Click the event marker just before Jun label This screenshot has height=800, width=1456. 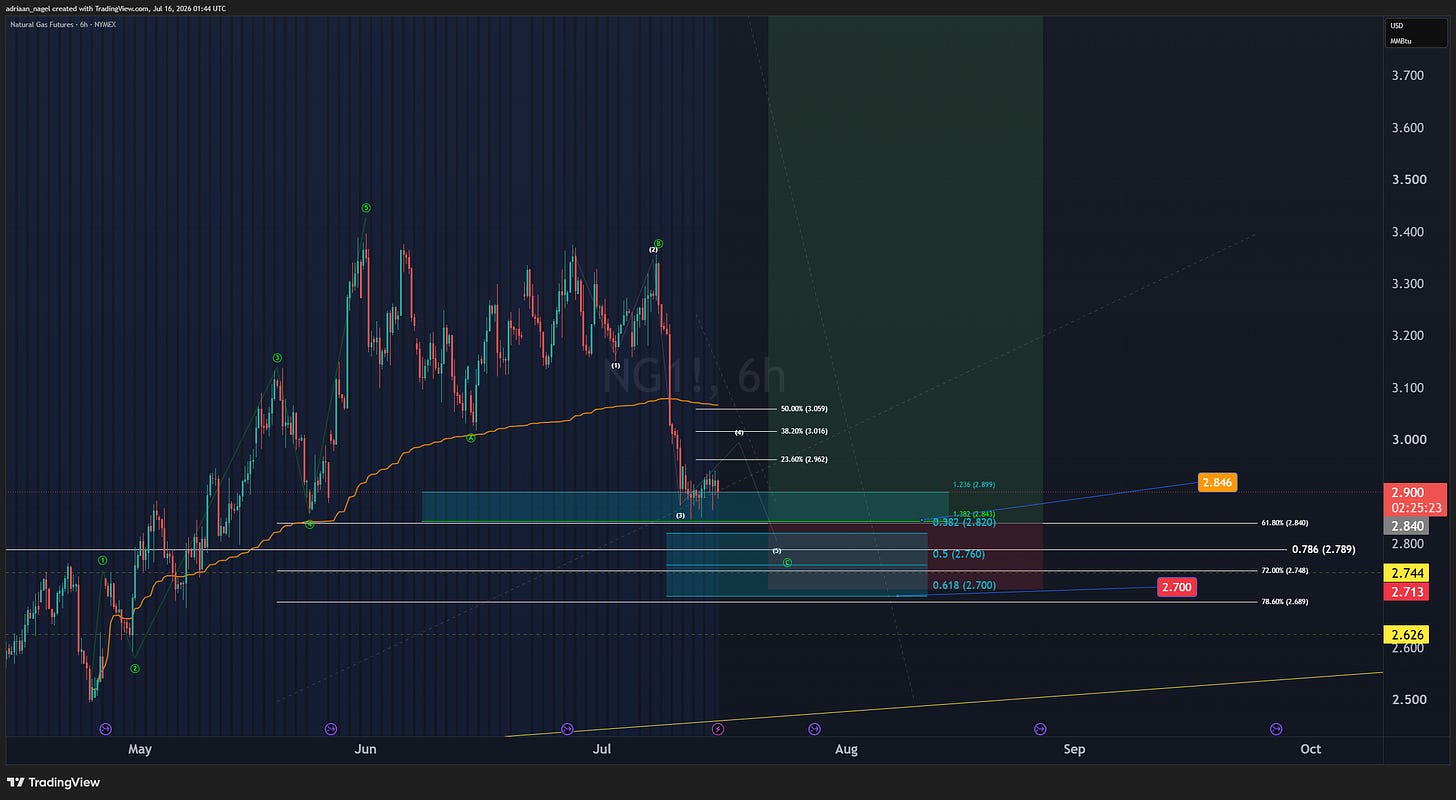(x=332, y=729)
